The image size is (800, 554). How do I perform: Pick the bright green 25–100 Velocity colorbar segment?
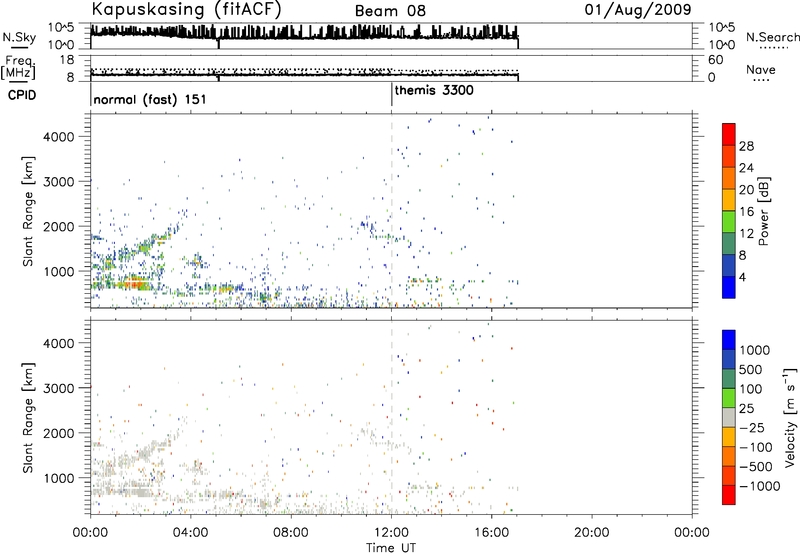pos(729,398)
